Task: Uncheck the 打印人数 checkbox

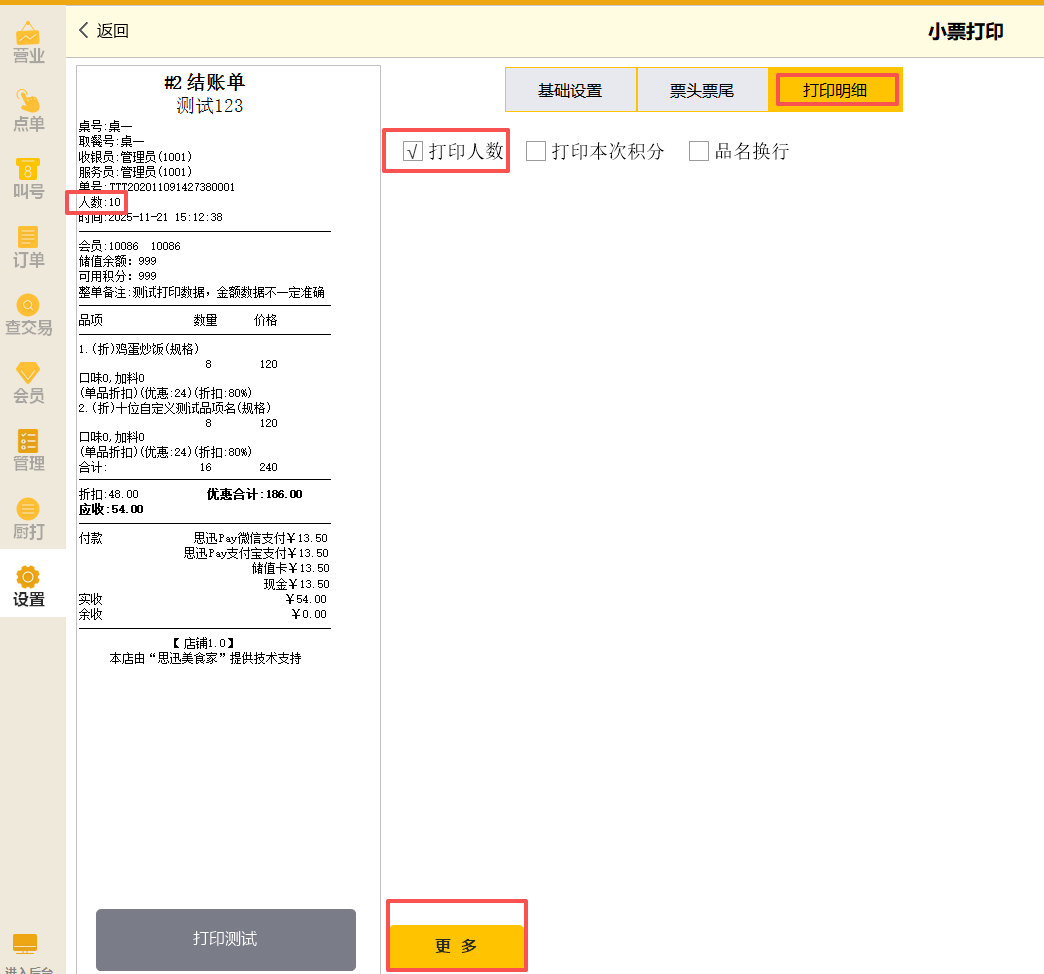Action: (412, 151)
